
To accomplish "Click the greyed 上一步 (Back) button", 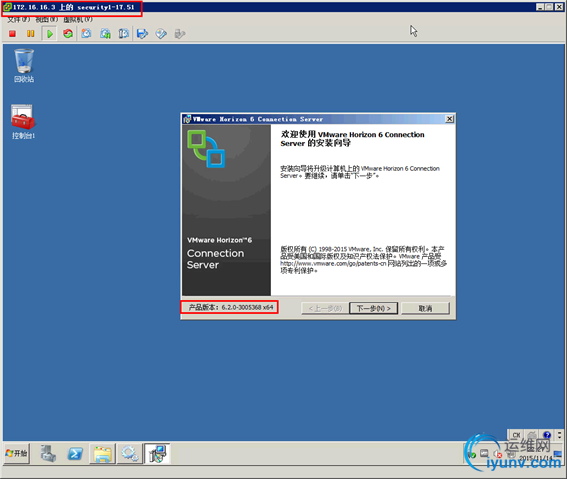I will 325,308.
